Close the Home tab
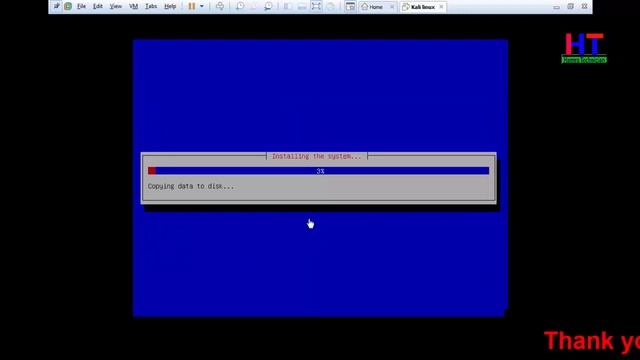640x360 pixels. (392, 7)
